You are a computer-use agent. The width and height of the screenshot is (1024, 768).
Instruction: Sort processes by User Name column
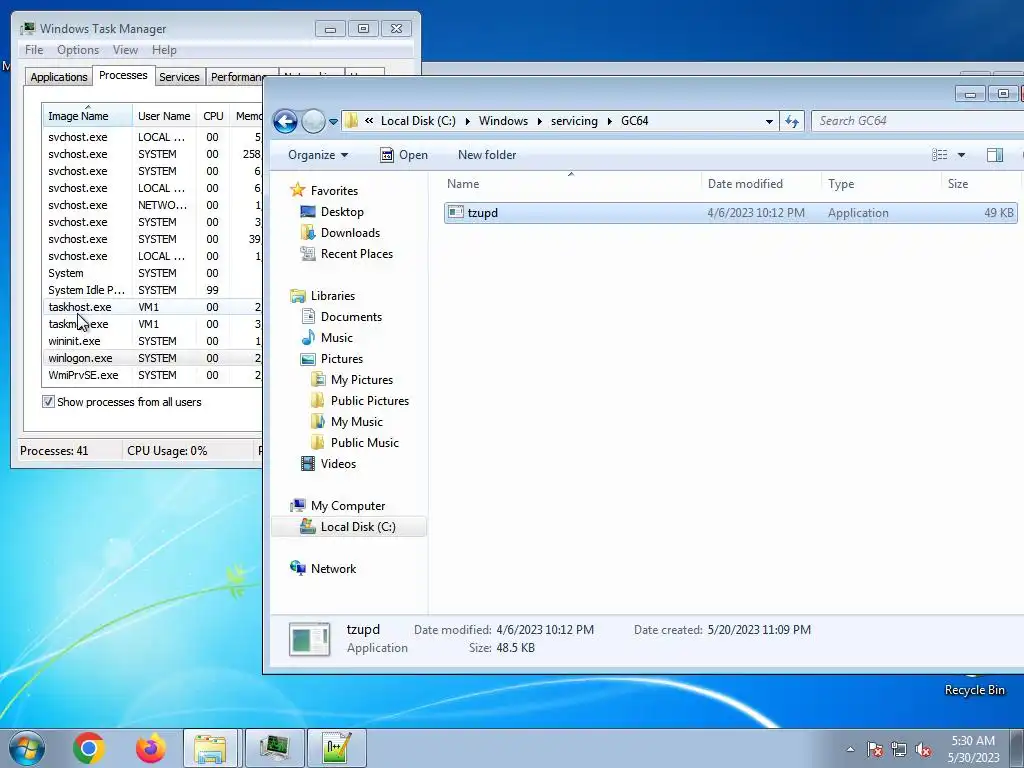(x=164, y=116)
